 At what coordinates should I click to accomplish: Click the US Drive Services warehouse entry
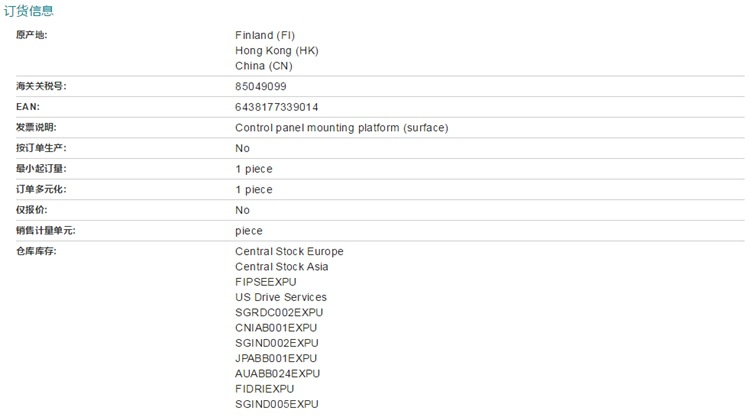click(280, 297)
